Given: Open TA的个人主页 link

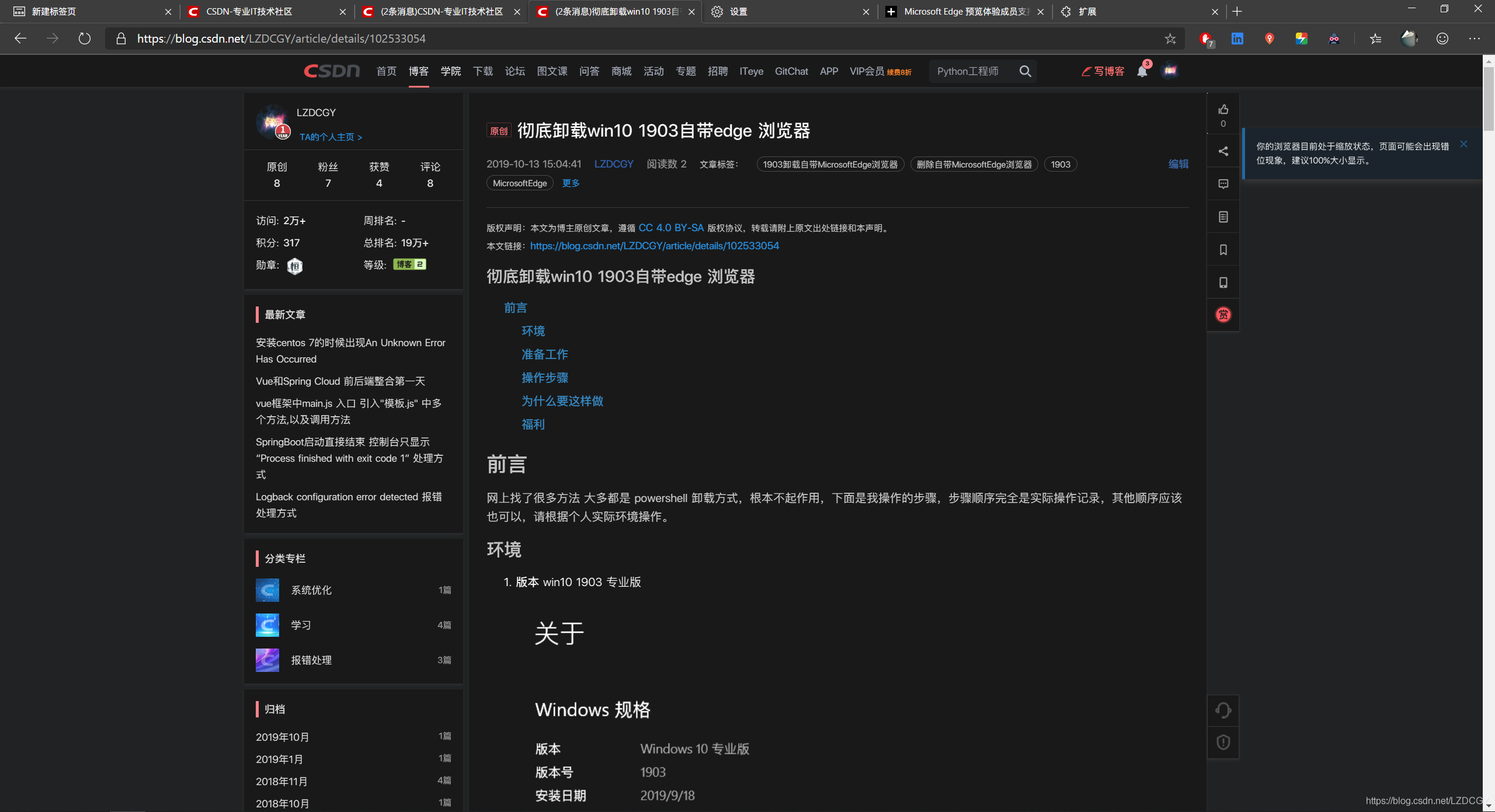Looking at the screenshot, I should 331,137.
